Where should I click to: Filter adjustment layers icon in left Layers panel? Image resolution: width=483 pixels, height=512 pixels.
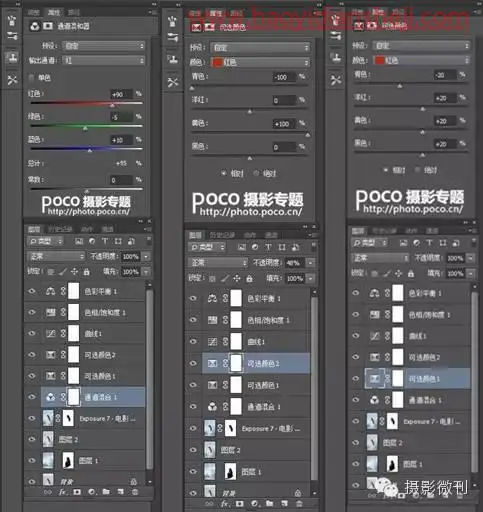click(x=92, y=241)
